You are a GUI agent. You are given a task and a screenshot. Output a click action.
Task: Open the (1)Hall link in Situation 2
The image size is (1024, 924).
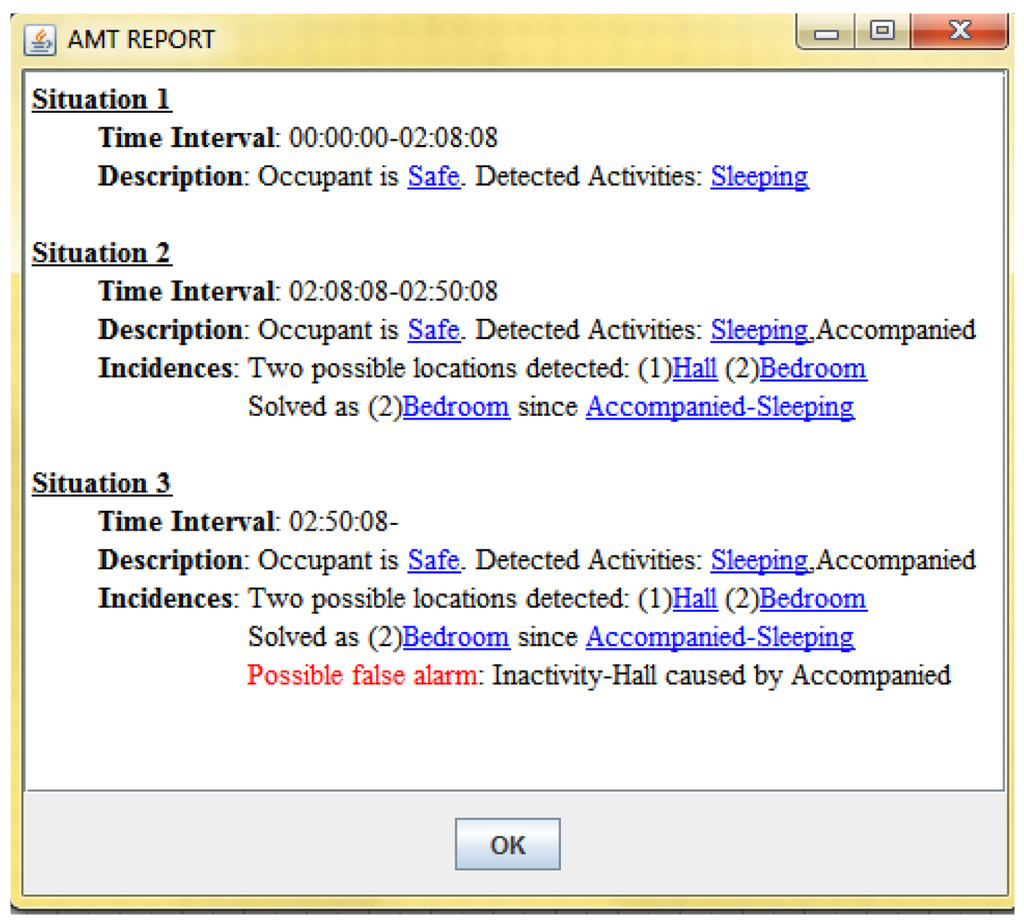click(x=695, y=369)
